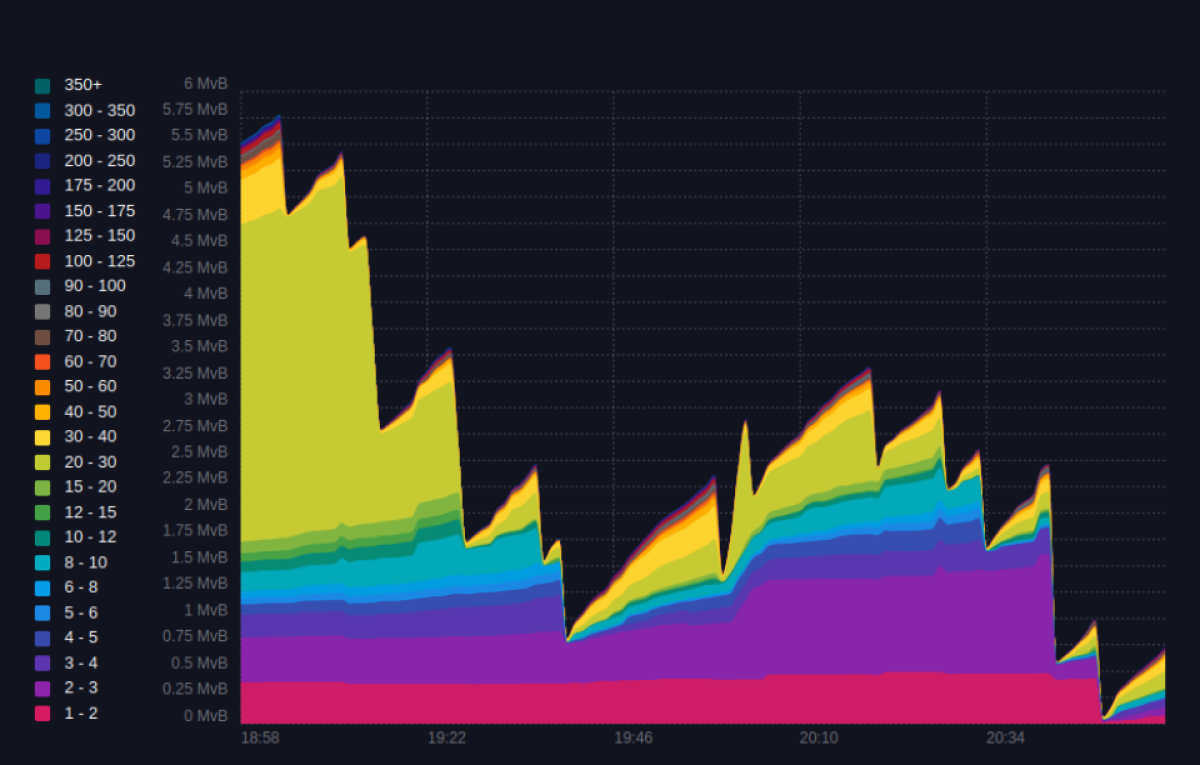Screen dimensions: 1200x765
Task: Click the 300 - 350 legend swatch
Action: 42,111
